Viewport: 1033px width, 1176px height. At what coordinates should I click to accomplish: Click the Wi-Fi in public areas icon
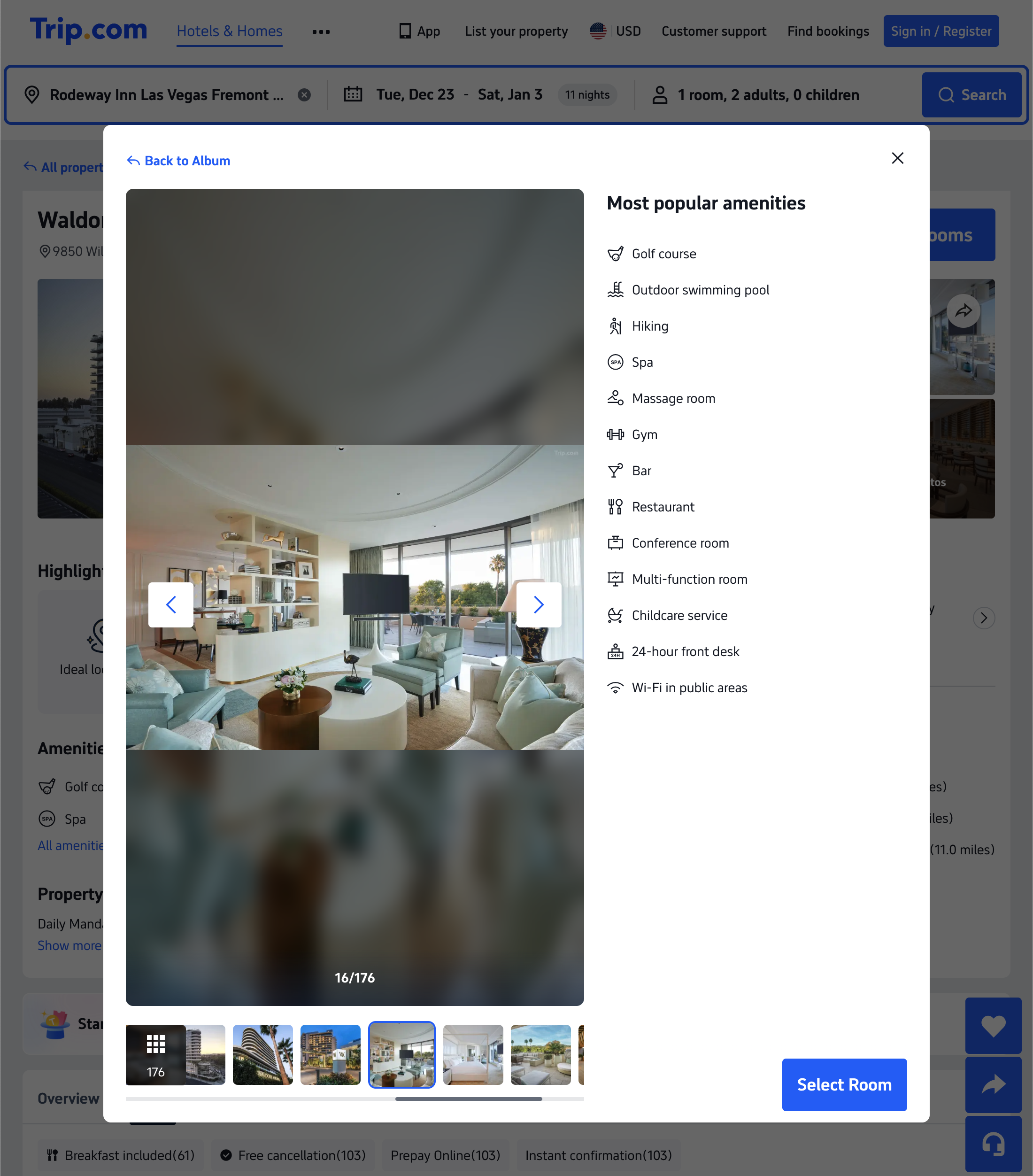(x=616, y=687)
